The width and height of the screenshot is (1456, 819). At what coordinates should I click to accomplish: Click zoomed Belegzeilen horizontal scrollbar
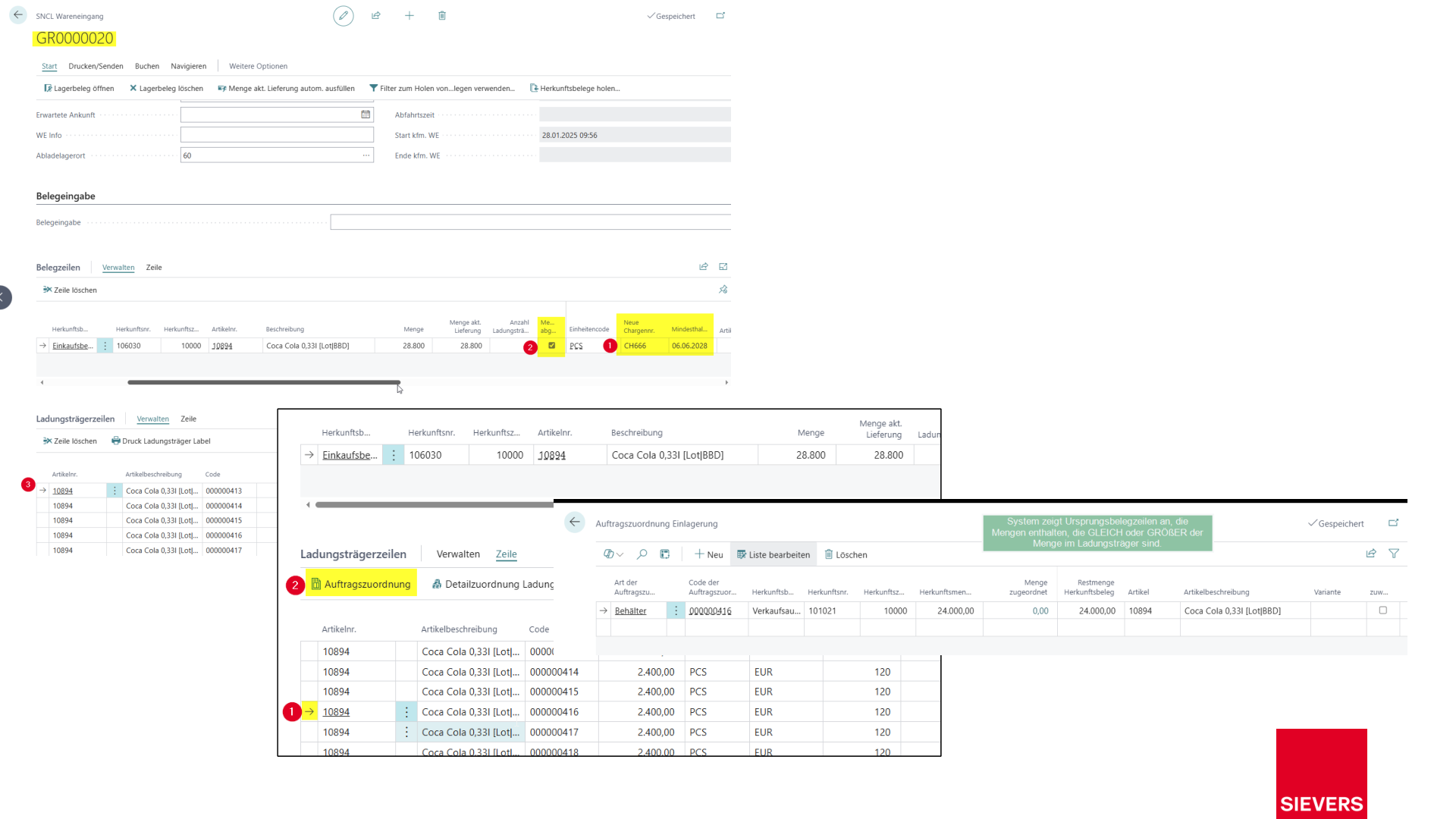pos(435,504)
